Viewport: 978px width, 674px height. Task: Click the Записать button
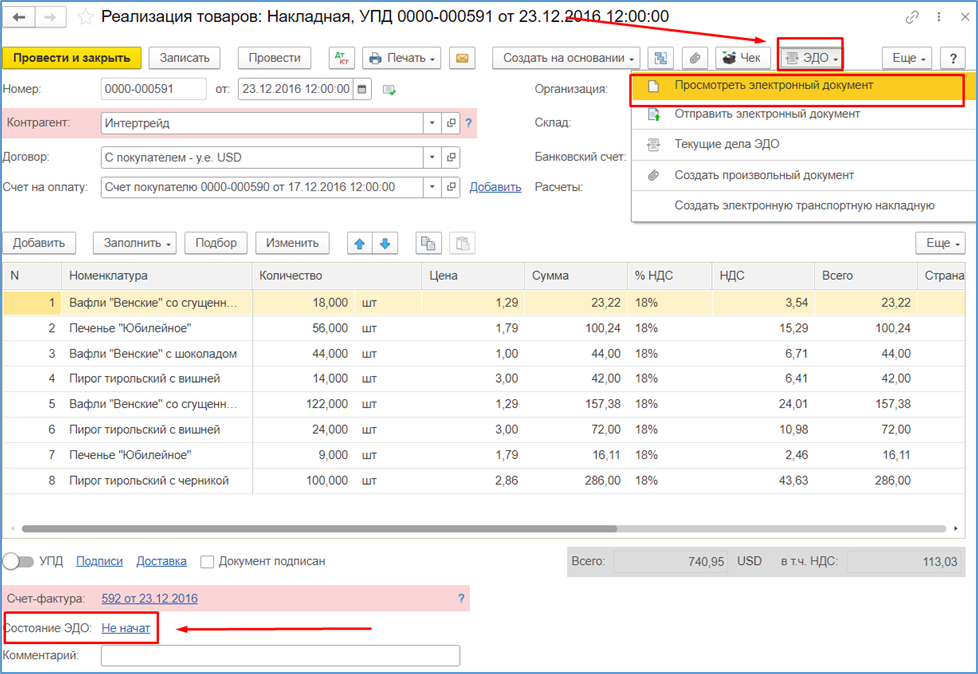[185, 58]
